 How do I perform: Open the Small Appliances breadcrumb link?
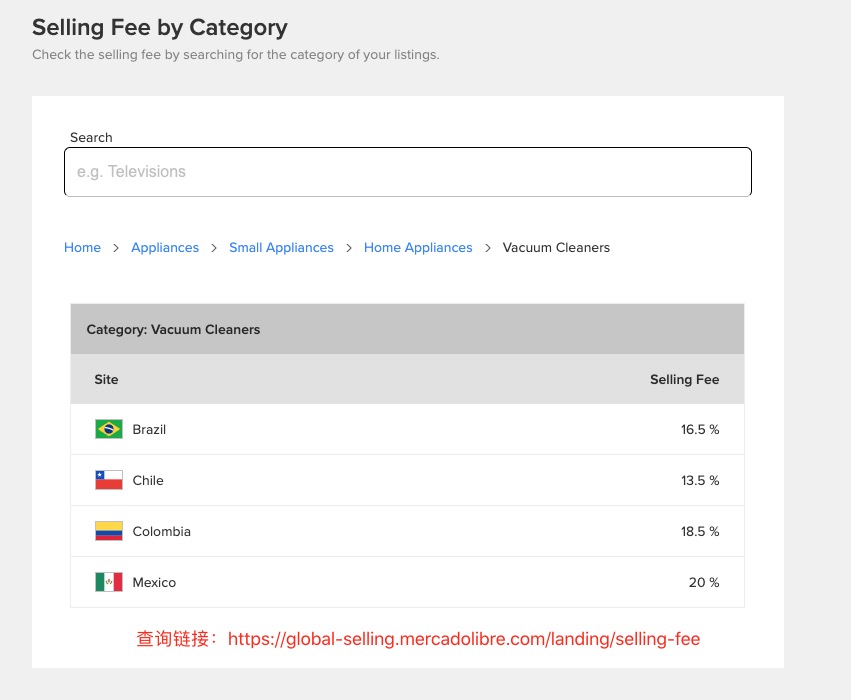point(281,247)
